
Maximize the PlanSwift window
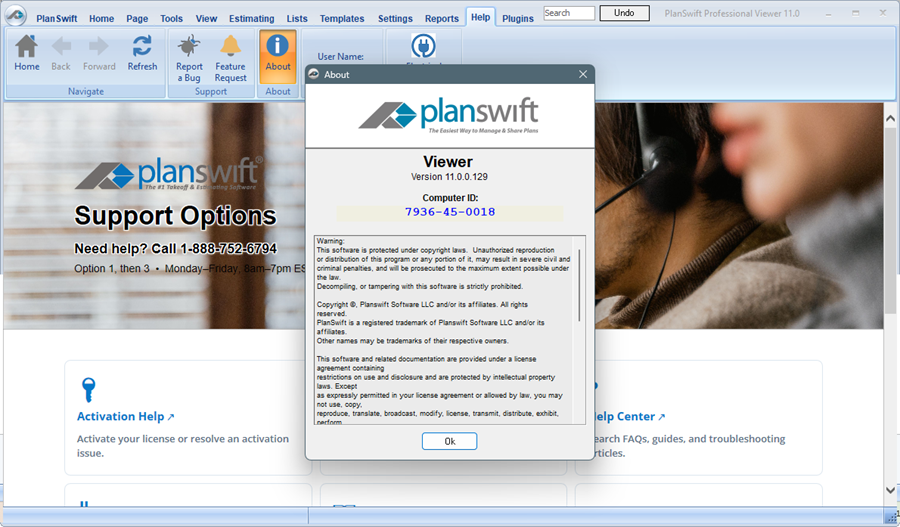pyautogui.click(x=855, y=13)
